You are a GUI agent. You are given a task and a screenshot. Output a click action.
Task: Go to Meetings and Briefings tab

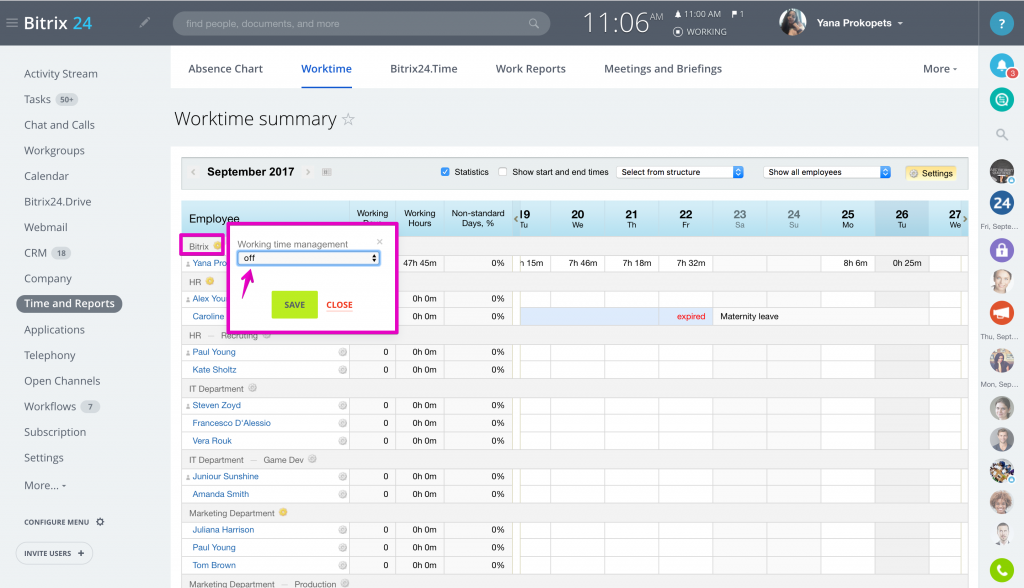coord(663,69)
